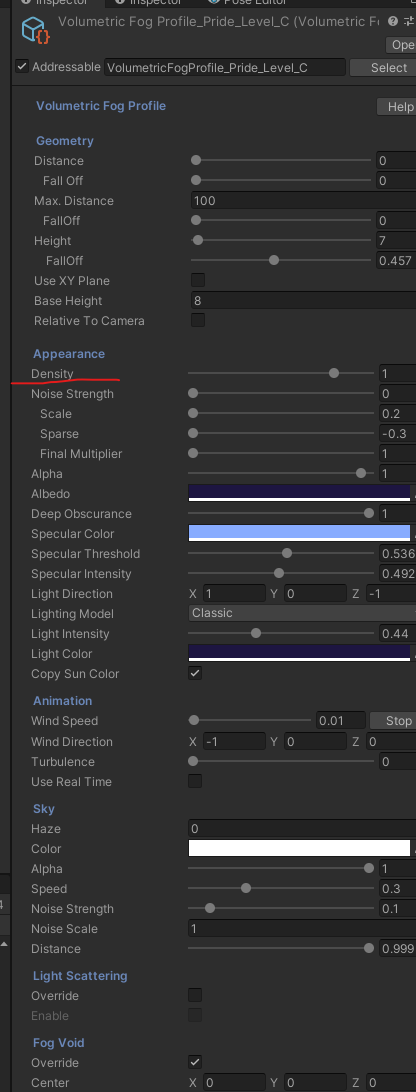Click the Select button beside the addressable name
The width and height of the screenshot is (416, 1092).
click(383, 68)
